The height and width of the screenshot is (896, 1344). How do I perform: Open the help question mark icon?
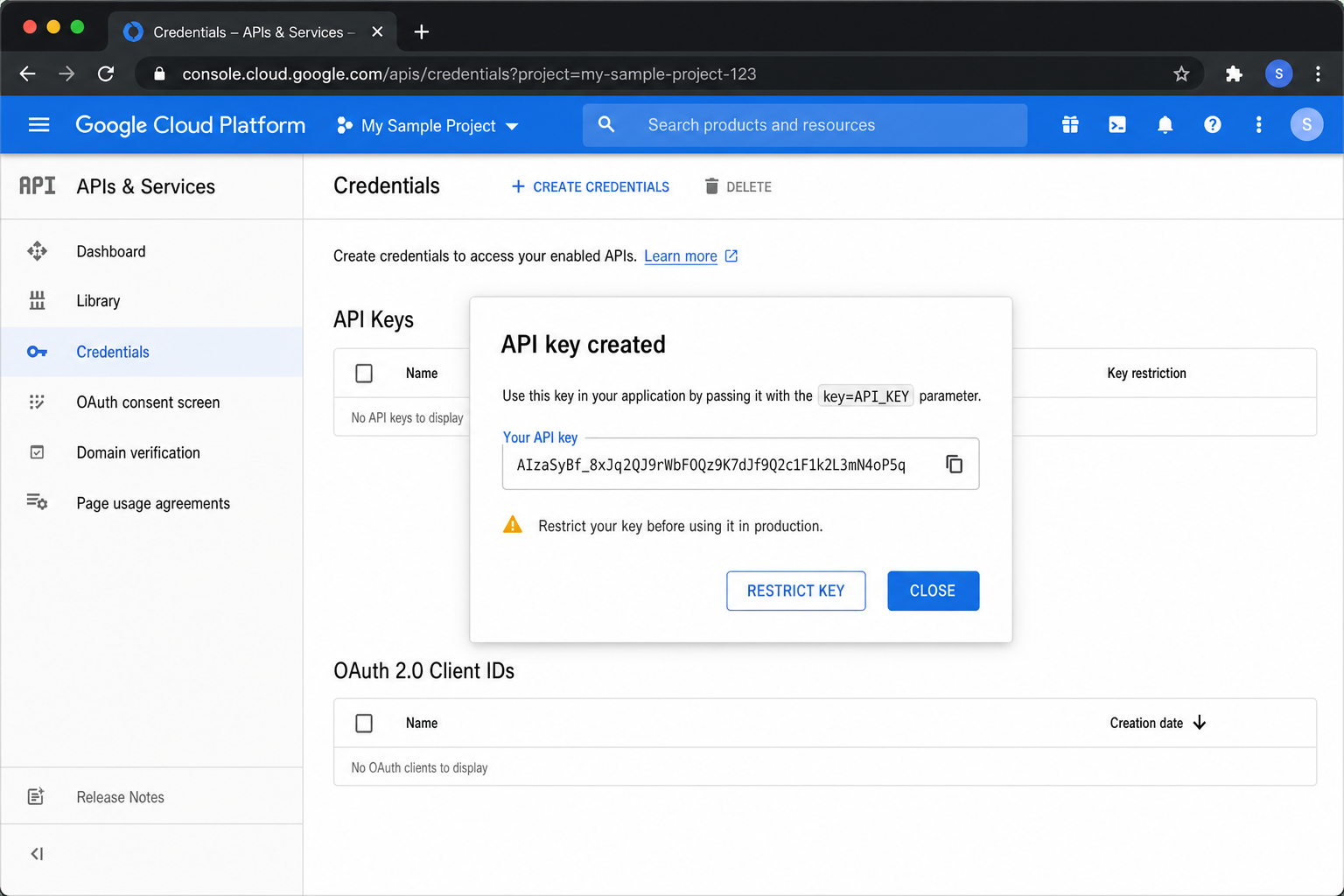pos(1212,125)
